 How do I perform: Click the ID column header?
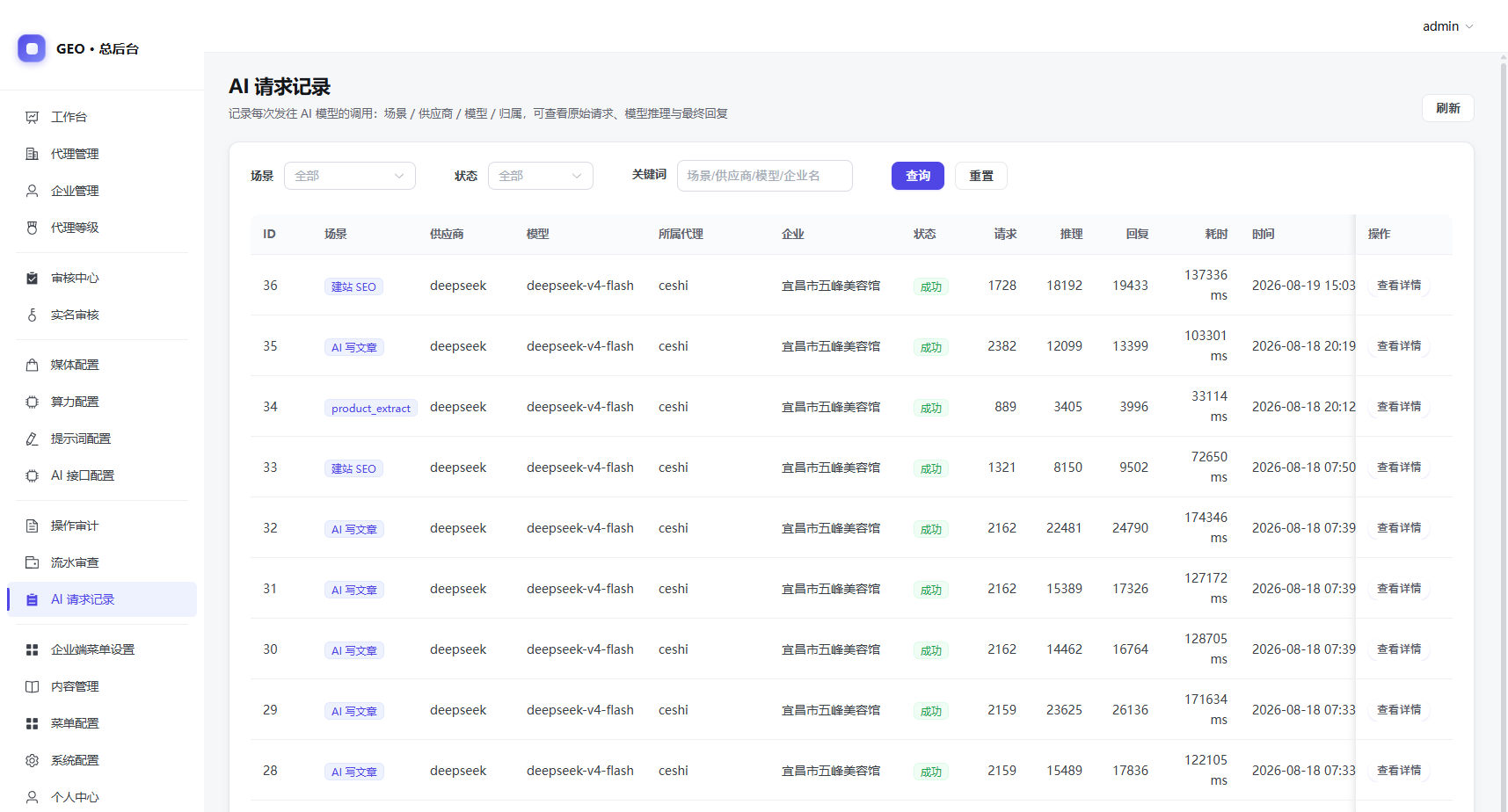pyautogui.click(x=269, y=234)
